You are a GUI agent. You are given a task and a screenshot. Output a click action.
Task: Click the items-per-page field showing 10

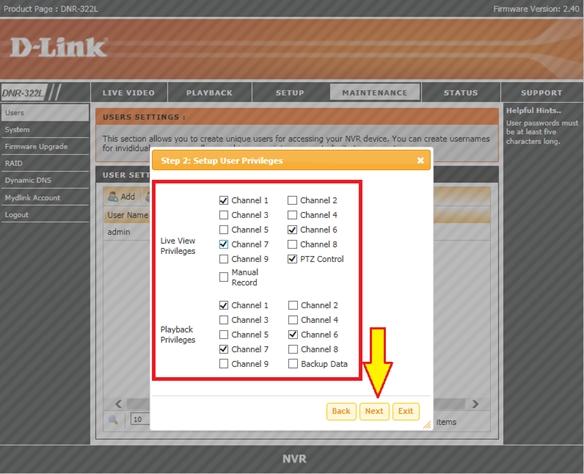click(140, 419)
